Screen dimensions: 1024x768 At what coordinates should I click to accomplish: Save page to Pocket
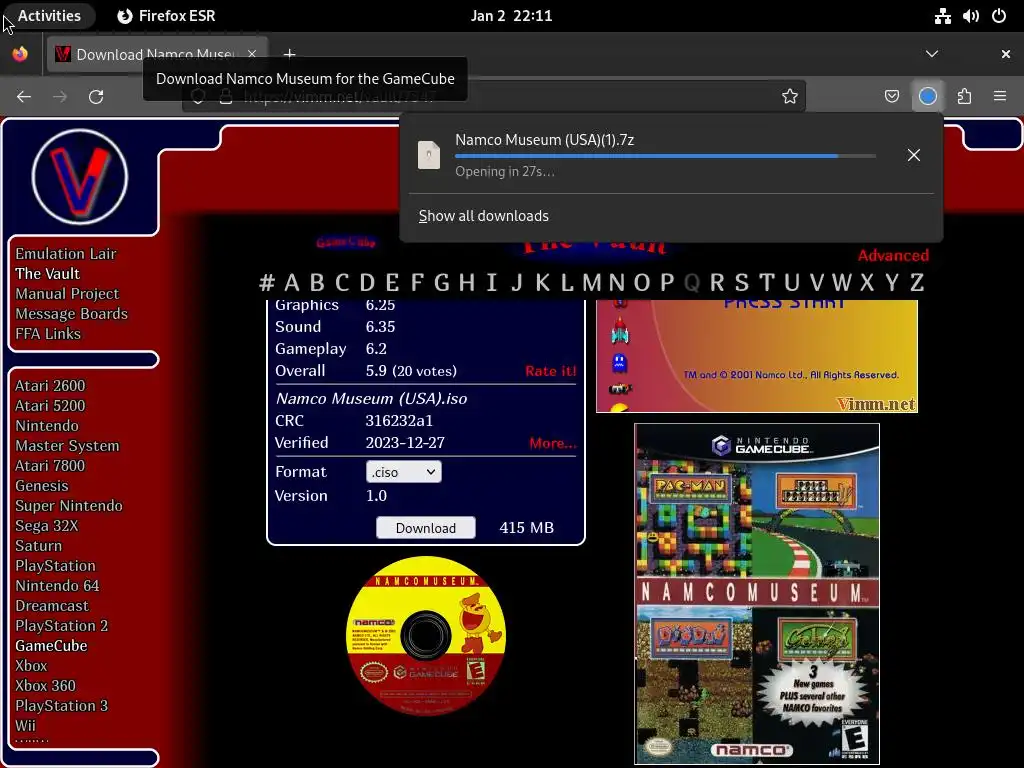tap(891, 97)
